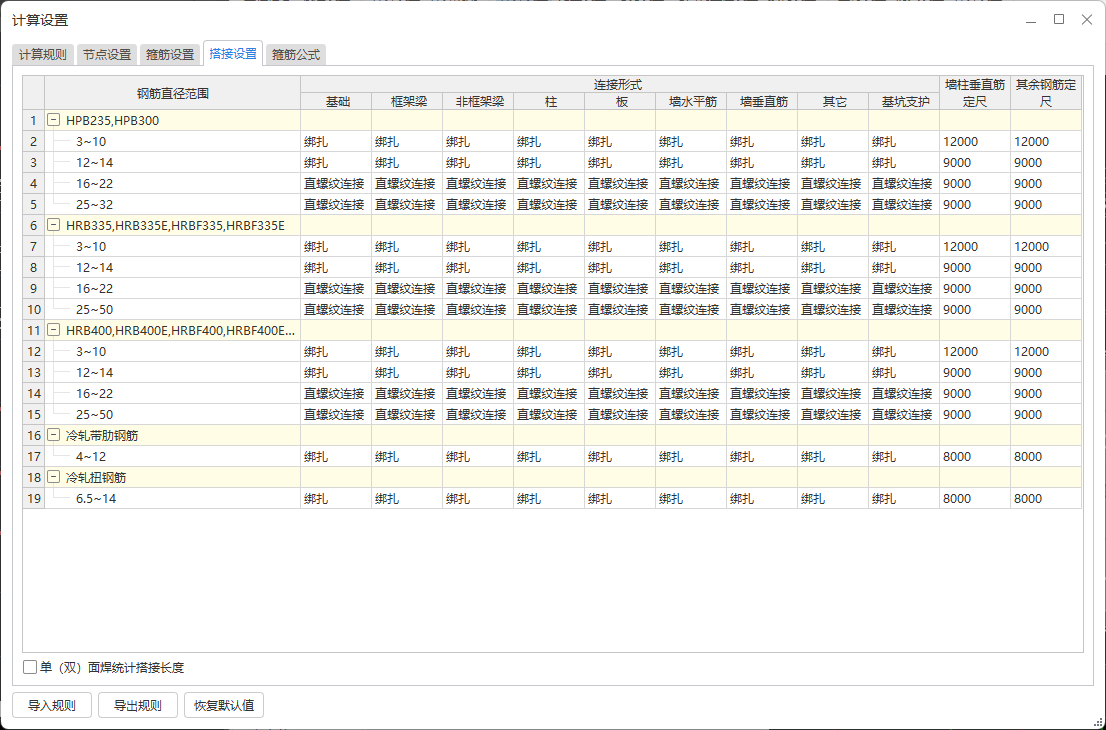
Task: Minimize the 计算设置 window
Action: click(1031, 19)
